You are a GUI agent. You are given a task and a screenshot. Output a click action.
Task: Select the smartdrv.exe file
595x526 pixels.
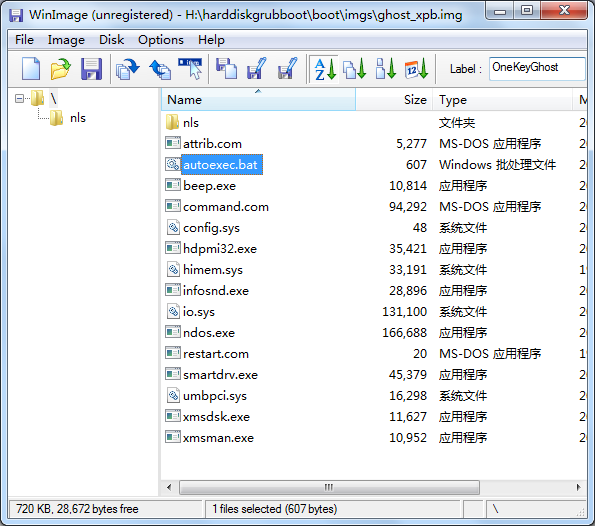tap(220, 375)
